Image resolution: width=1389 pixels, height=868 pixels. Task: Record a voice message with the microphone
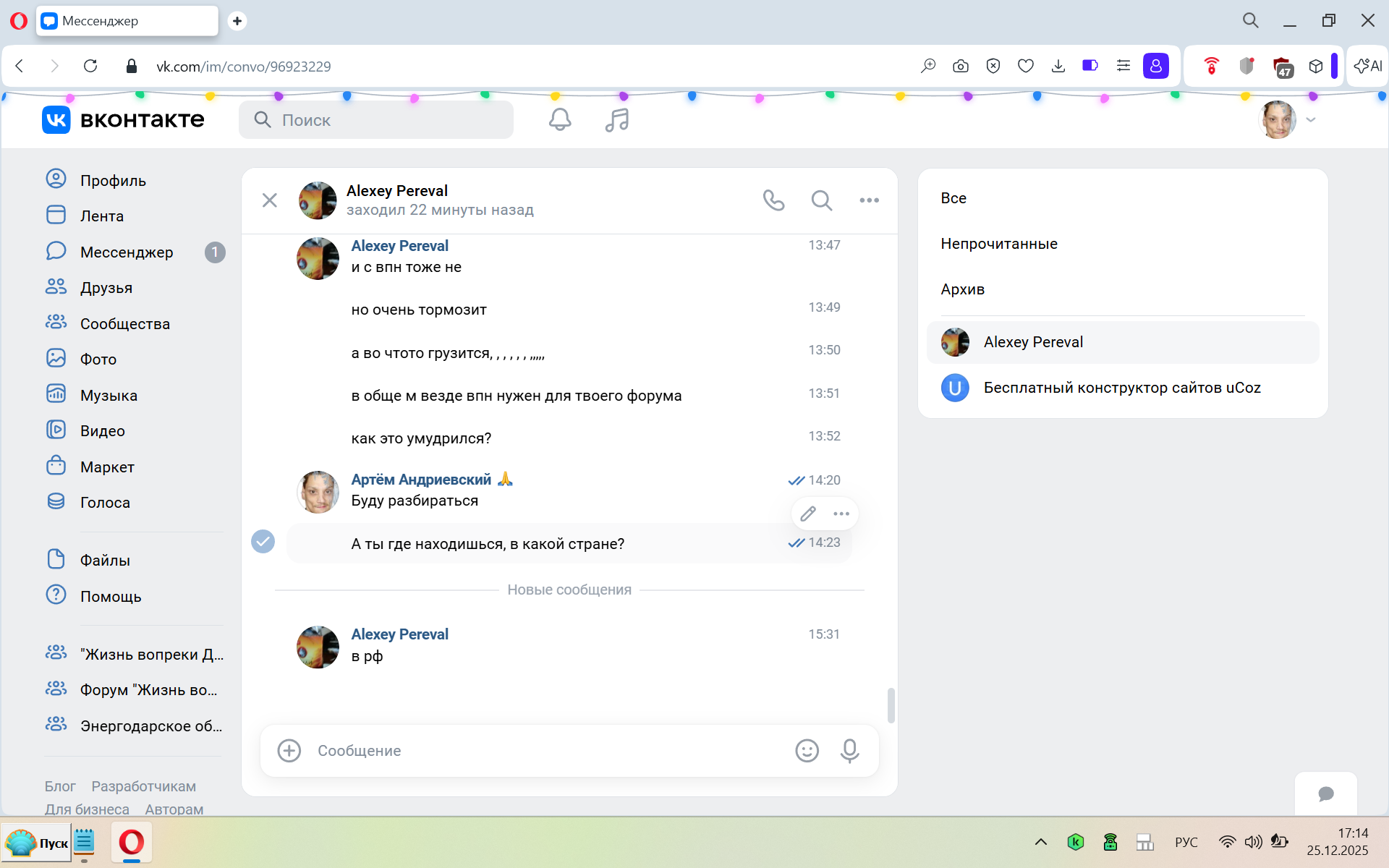click(x=849, y=751)
